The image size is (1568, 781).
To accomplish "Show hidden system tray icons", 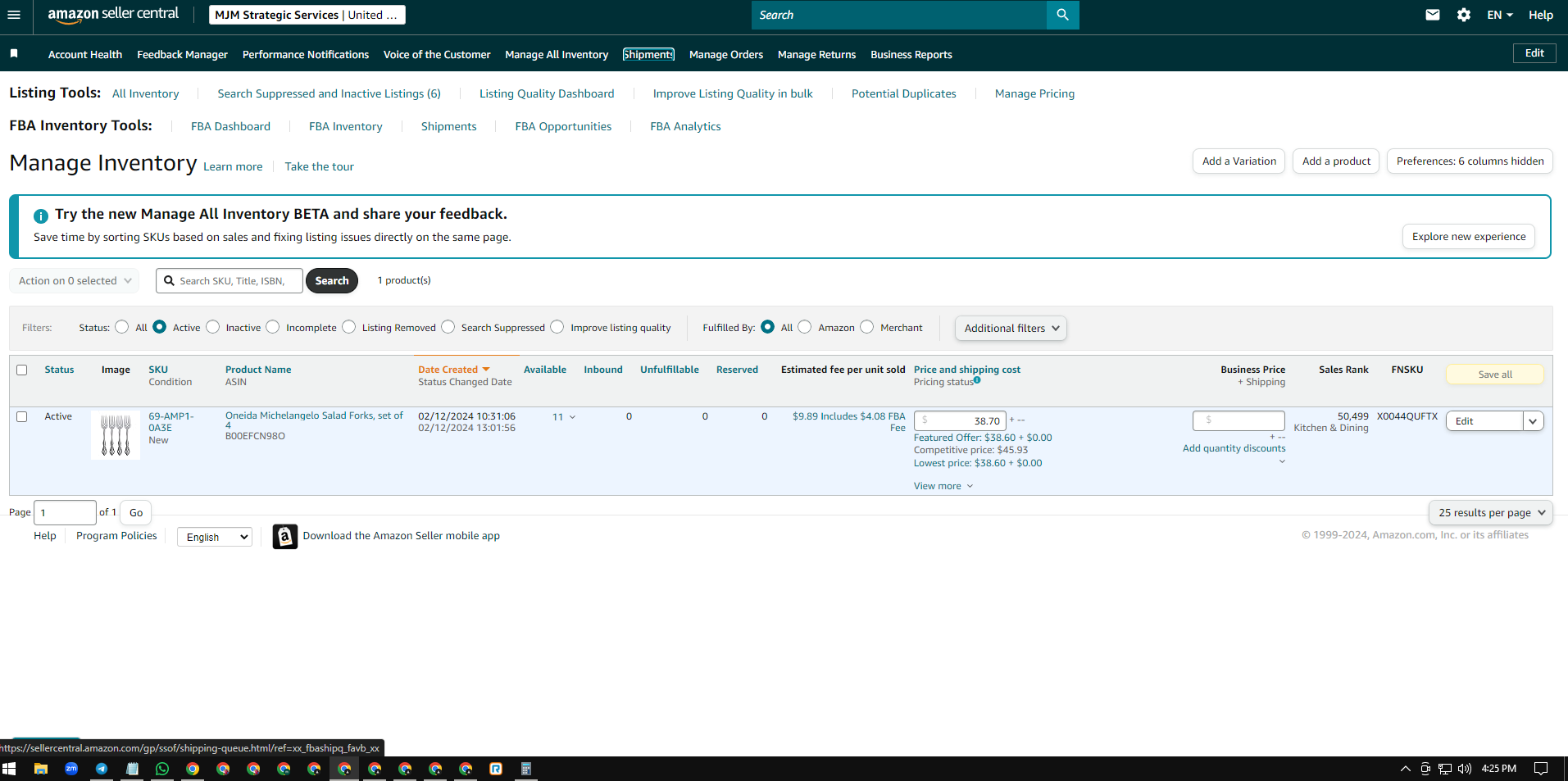I will coord(1406,769).
